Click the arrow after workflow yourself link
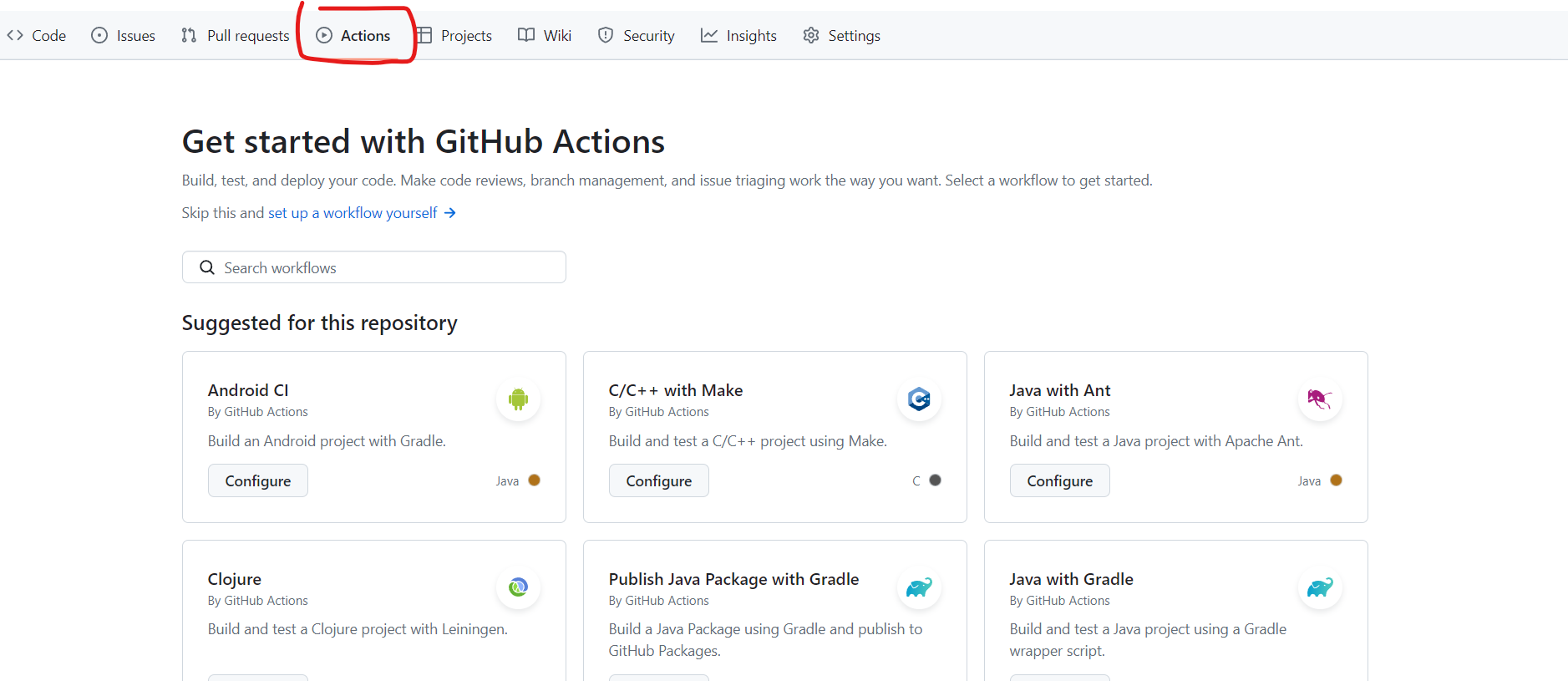Image resolution: width=1568 pixels, height=681 pixels. click(450, 213)
